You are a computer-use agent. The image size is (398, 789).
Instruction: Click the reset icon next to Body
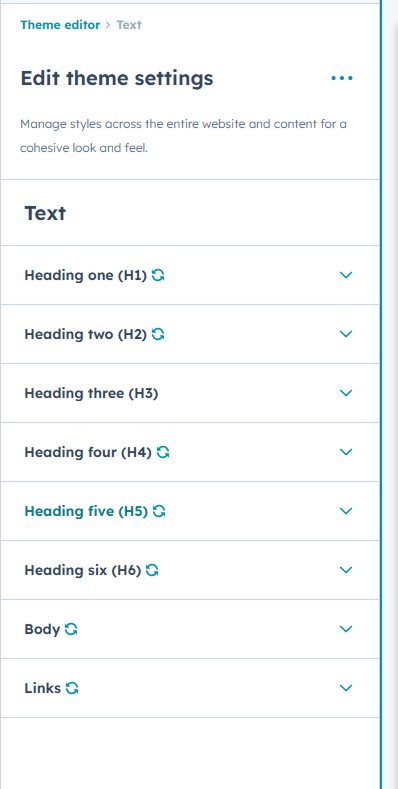click(71, 629)
